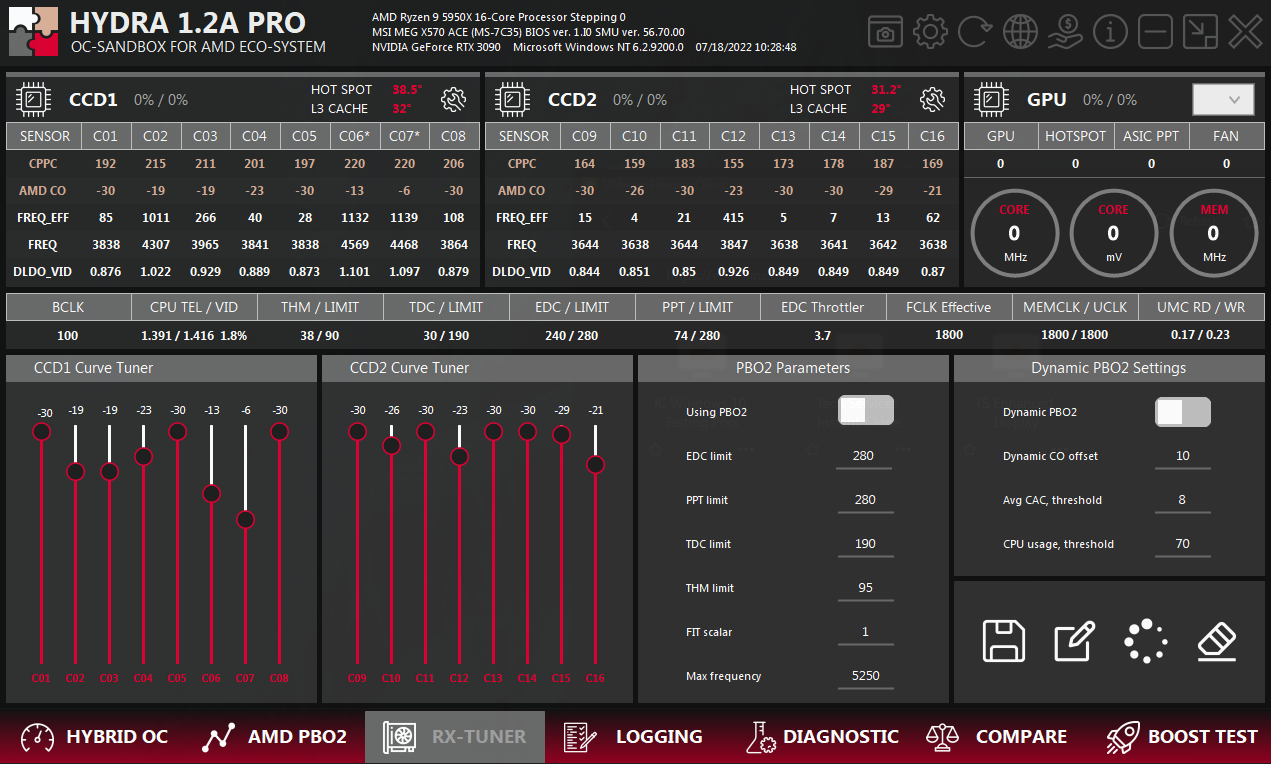Click the Max frequency value field

865,676
